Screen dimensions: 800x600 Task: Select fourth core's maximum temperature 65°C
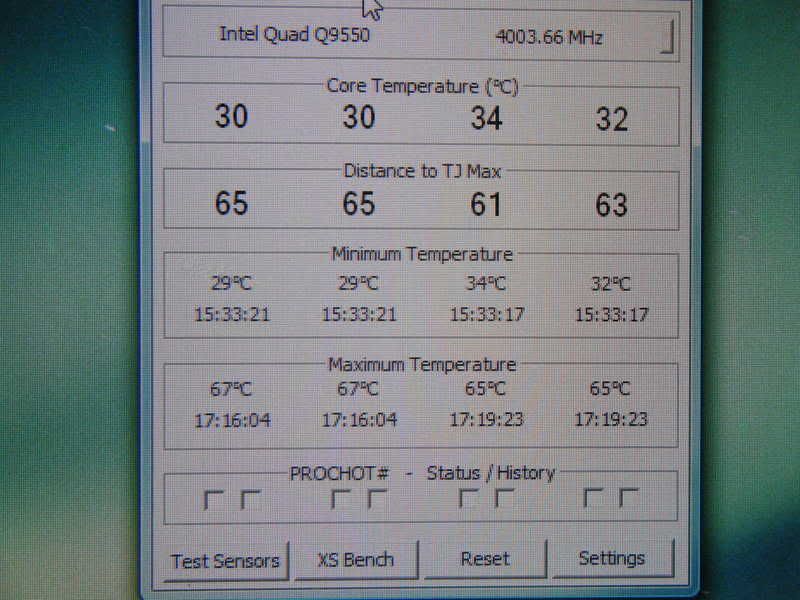pos(610,389)
